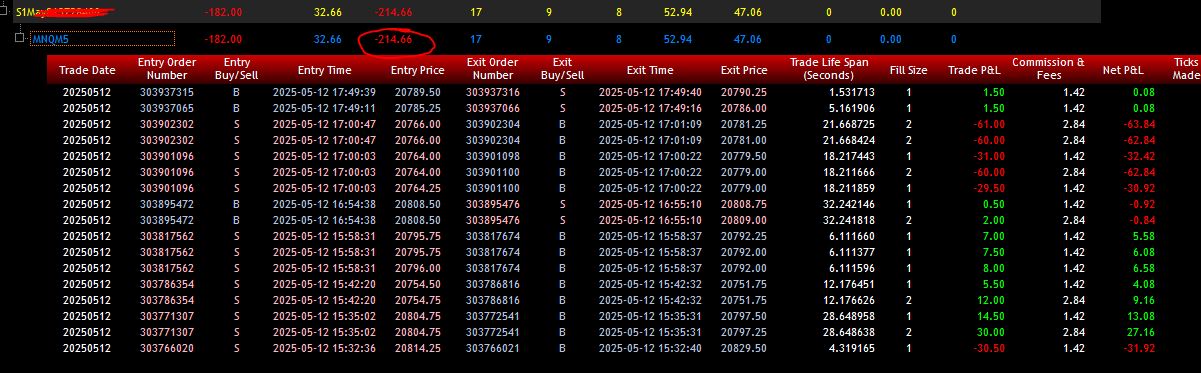The width and height of the screenshot is (1201, 373).
Task: Click exit time 2025-05-12 15:32:40
Action: tap(650, 347)
